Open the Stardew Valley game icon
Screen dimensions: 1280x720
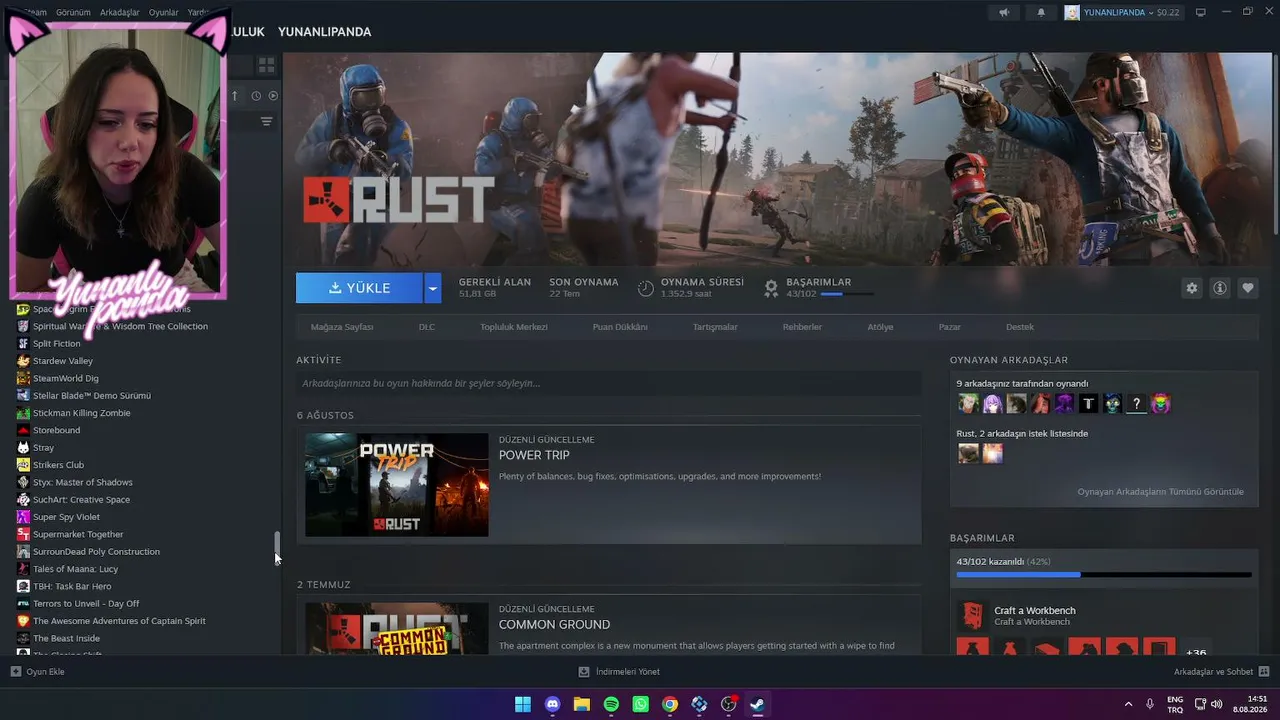23,361
